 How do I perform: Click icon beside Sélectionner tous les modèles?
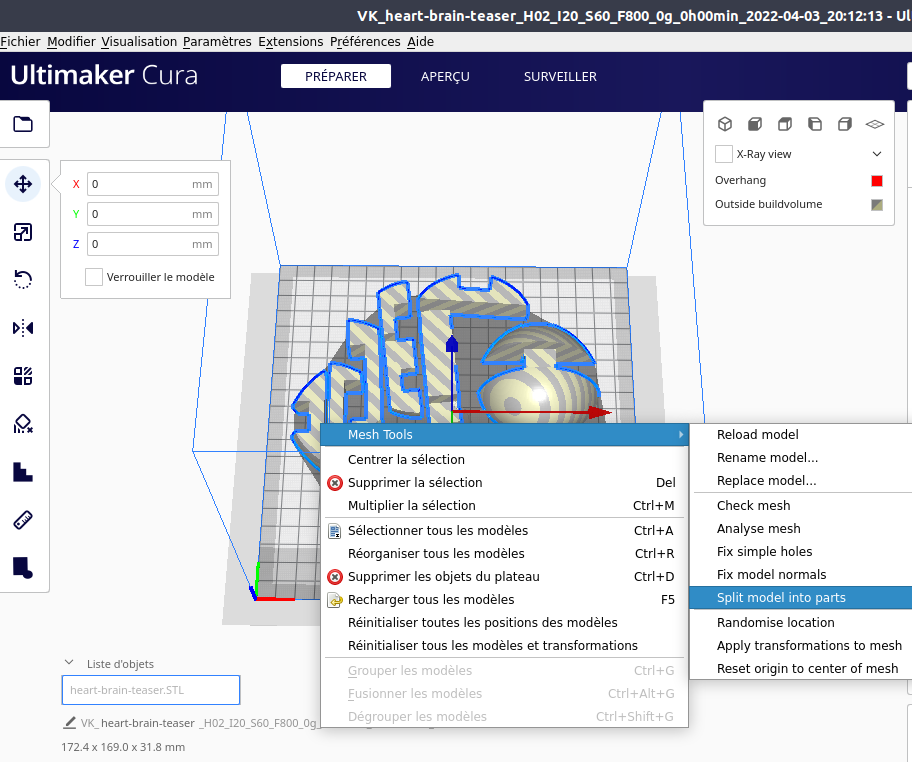(335, 530)
